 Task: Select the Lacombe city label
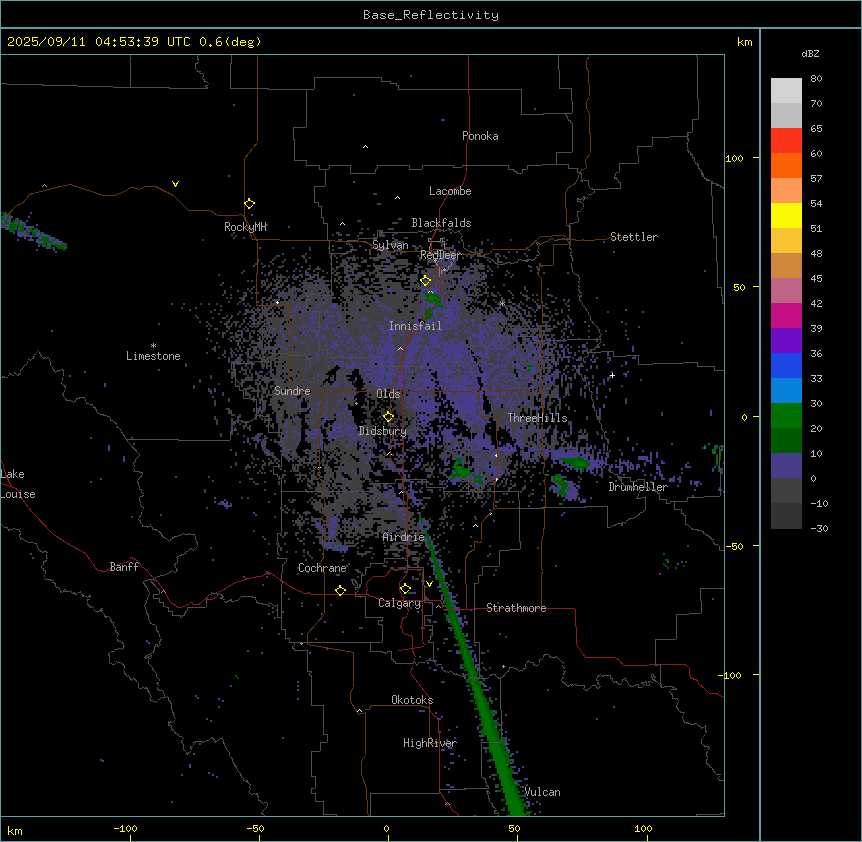[x=450, y=191]
